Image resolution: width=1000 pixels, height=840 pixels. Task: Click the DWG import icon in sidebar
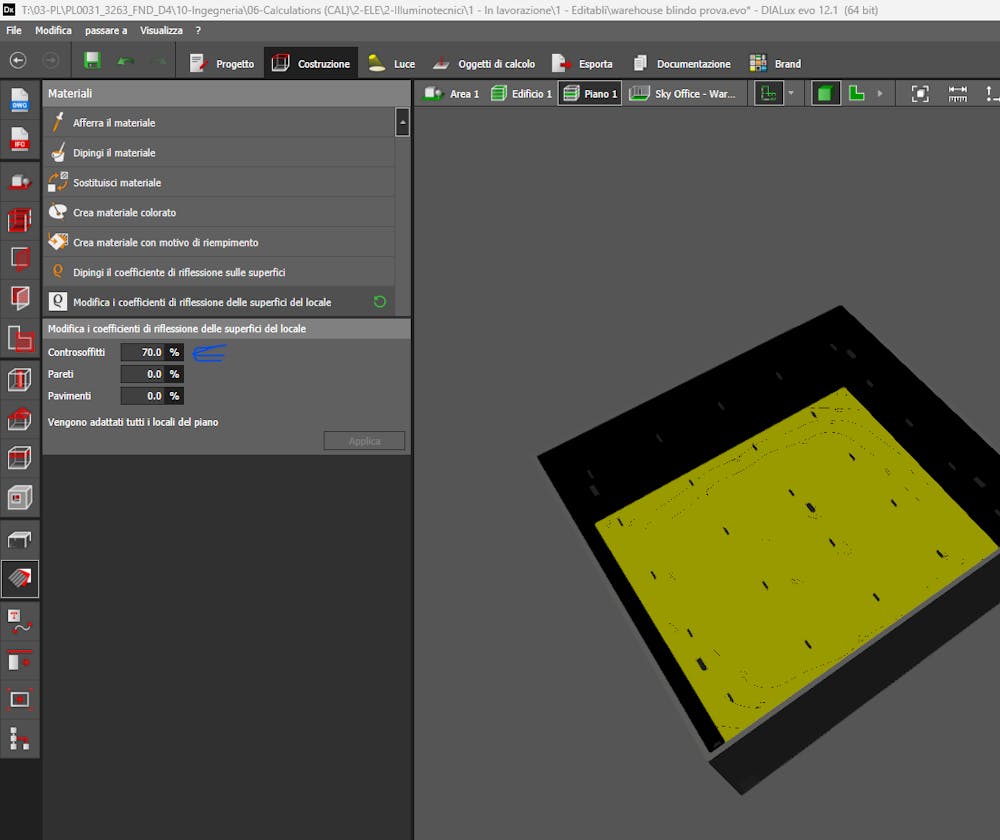(20, 101)
